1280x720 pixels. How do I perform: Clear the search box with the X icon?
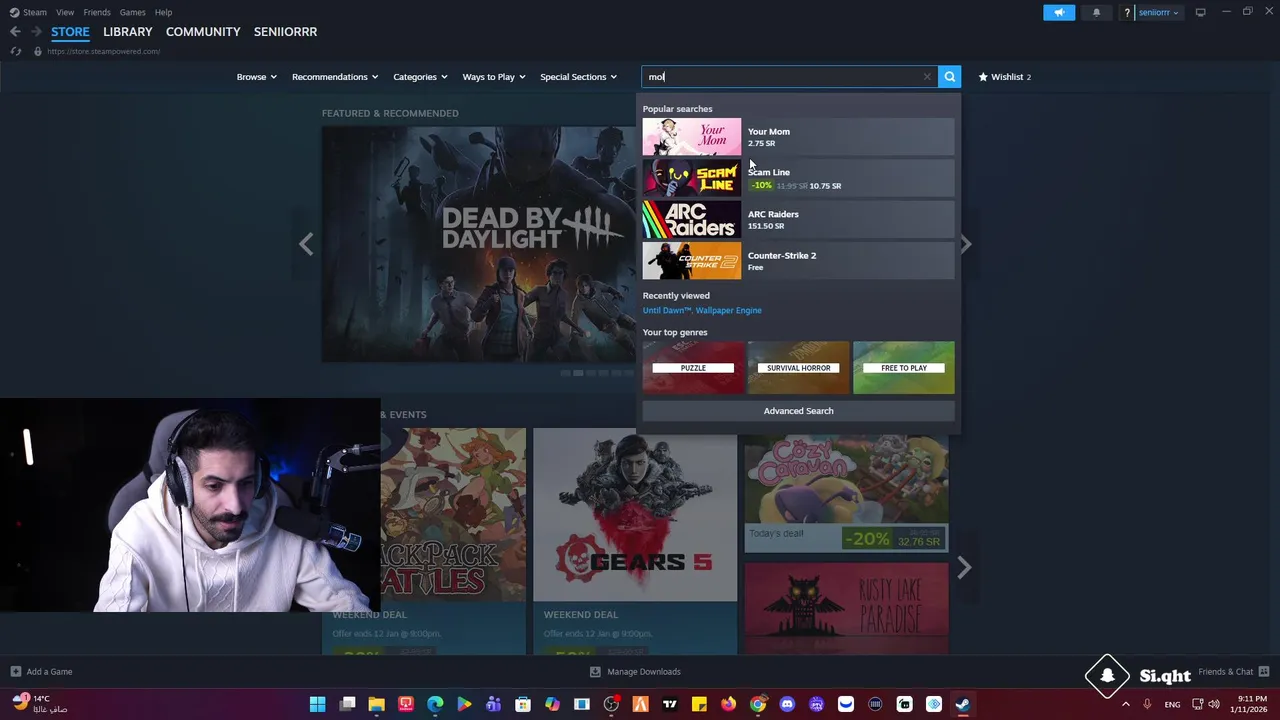927,77
